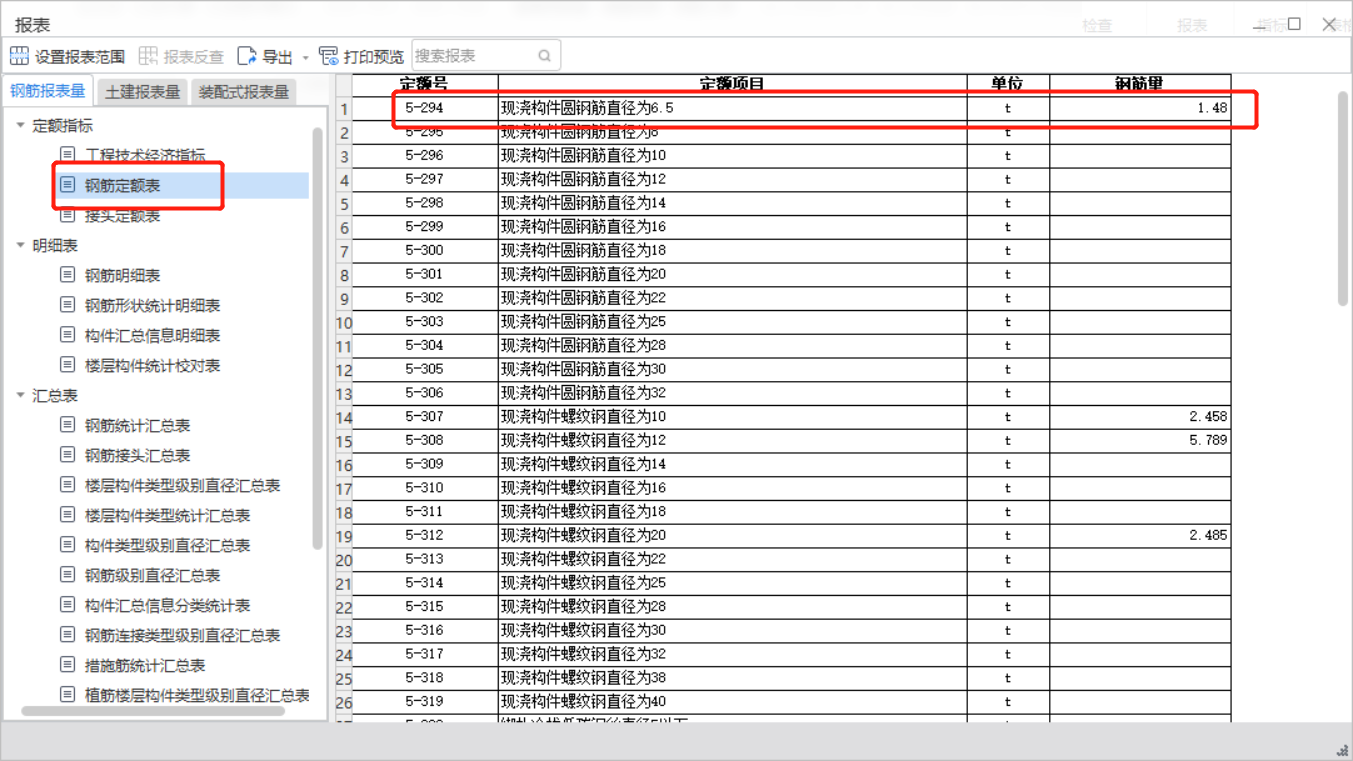
Task: Open the 钢筋明细表 report
Action: pos(122,275)
